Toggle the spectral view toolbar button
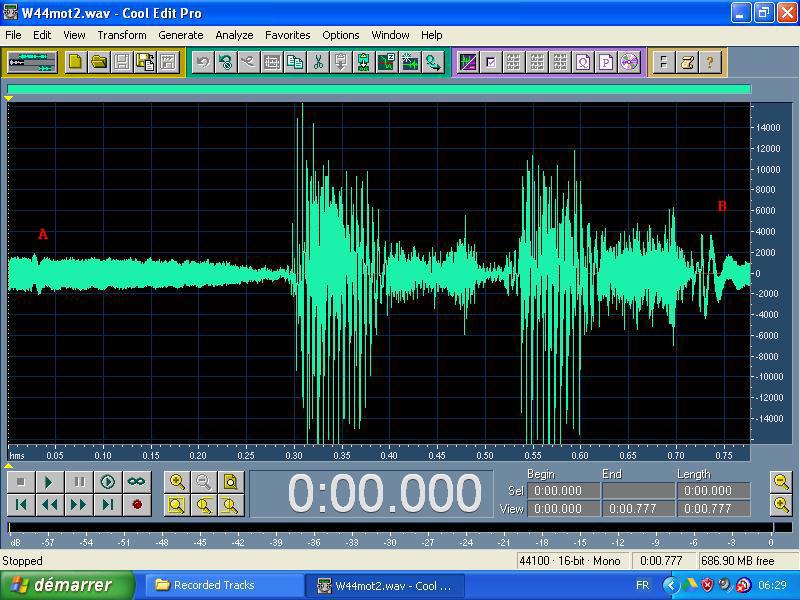Viewport: 800px width, 600px height. click(467, 62)
